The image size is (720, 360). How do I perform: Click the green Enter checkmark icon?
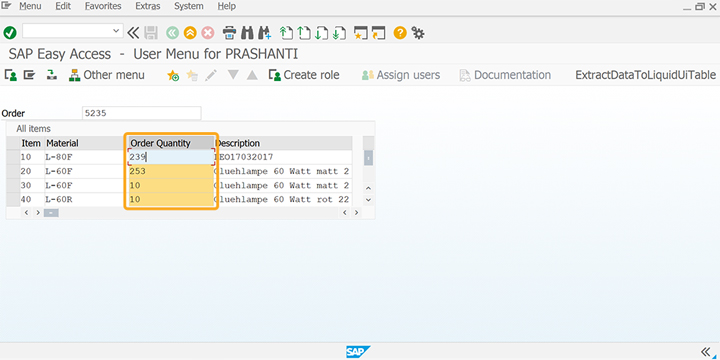tap(10, 33)
